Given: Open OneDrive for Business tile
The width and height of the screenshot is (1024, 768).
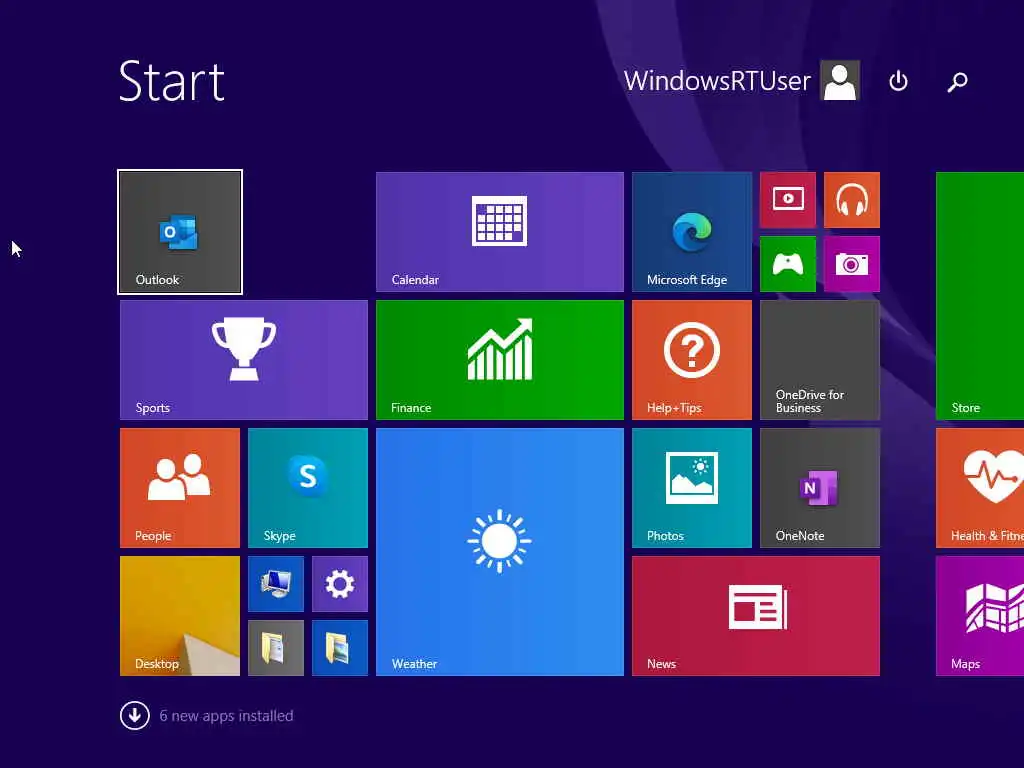Looking at the screenshot, I should [x=820, y=360].
